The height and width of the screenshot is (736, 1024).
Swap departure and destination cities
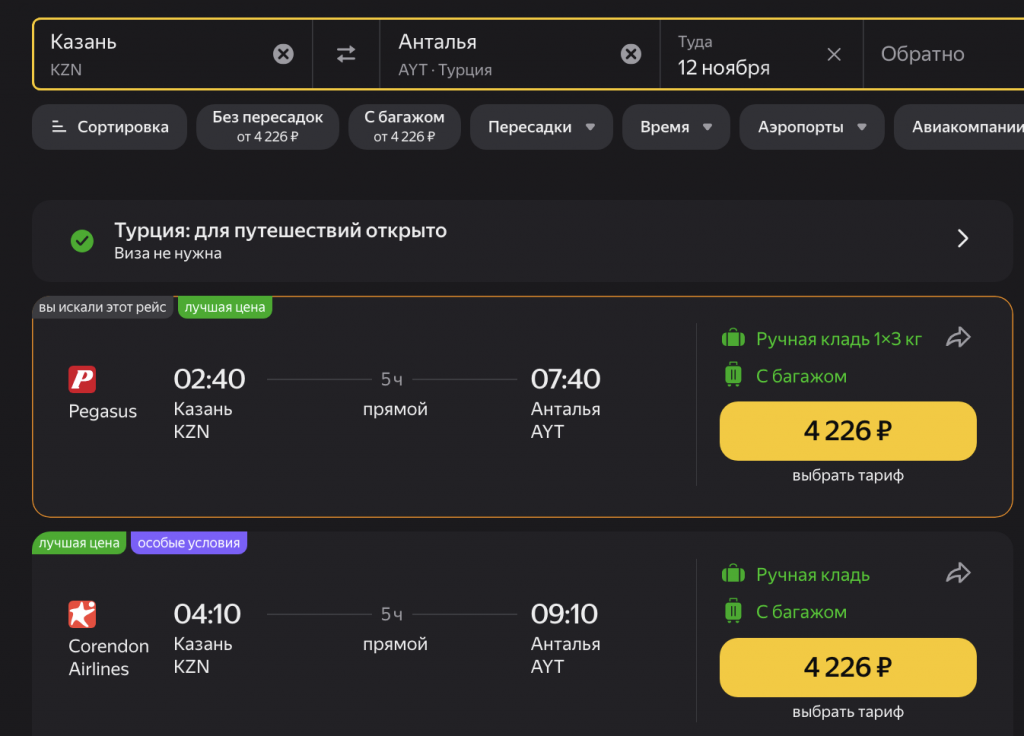point(346,54)
